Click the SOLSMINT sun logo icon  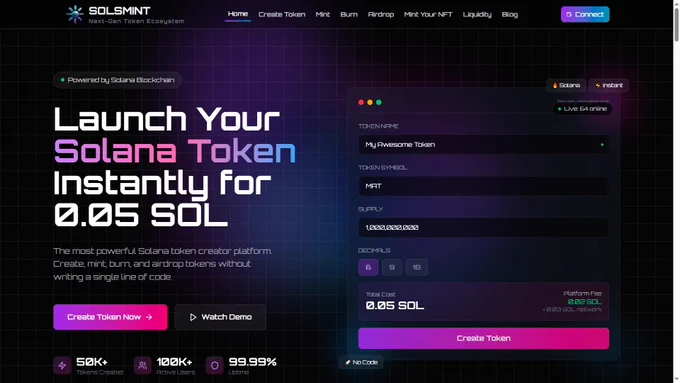click(75, 14)
